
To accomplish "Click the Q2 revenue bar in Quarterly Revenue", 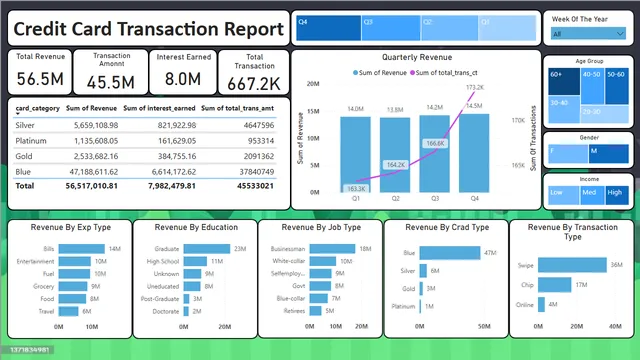I will pos(395,155).
